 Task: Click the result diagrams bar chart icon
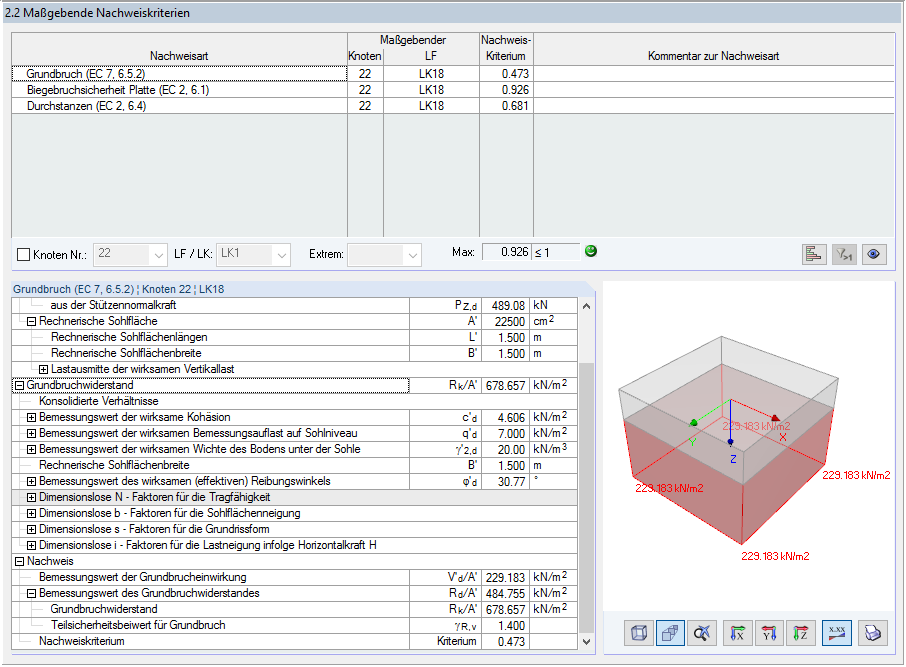813,254
